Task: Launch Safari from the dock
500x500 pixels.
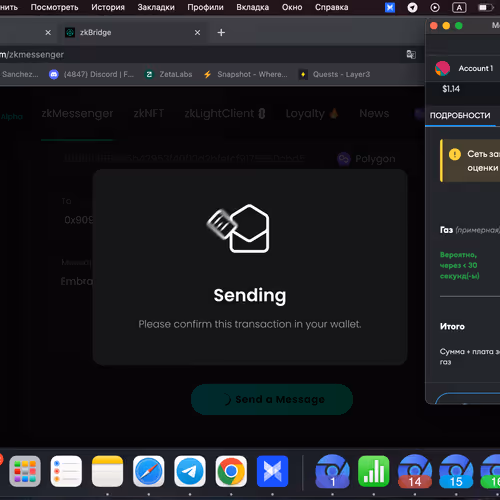Action: tap(149, 471)
